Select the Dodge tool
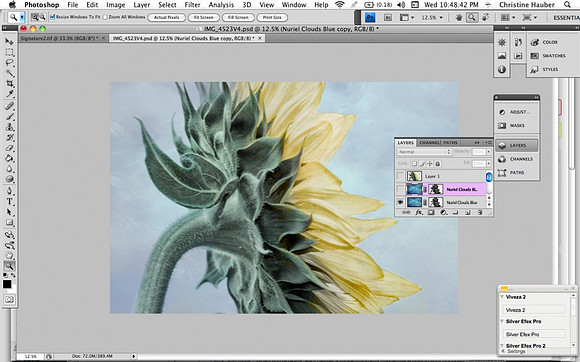The height and width of the screenshot is (362, 580). (9, 179)
